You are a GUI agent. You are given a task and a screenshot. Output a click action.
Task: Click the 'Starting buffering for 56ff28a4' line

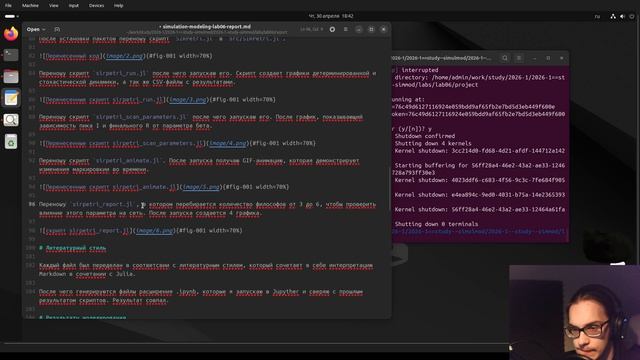point(480,165)
